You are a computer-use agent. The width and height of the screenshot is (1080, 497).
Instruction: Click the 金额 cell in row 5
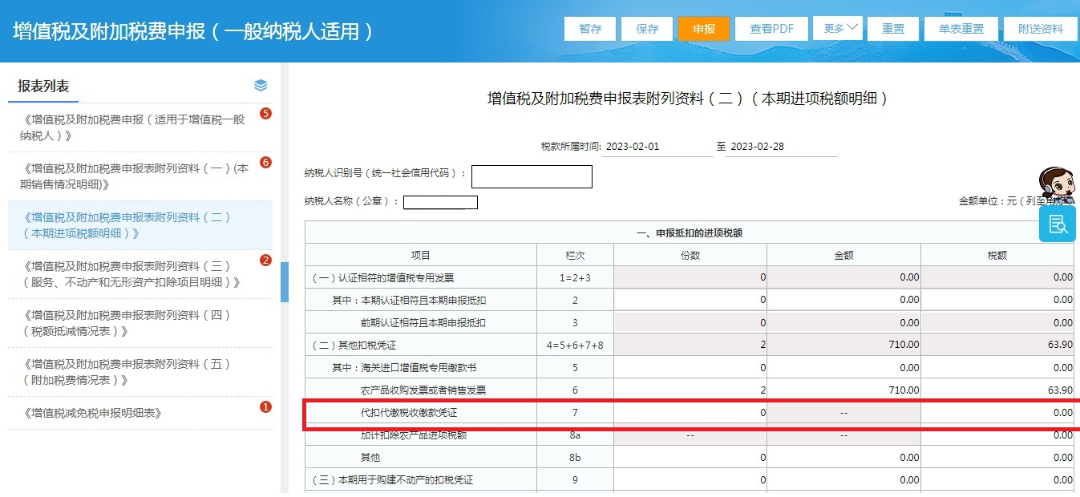click(x=843, y=368)
